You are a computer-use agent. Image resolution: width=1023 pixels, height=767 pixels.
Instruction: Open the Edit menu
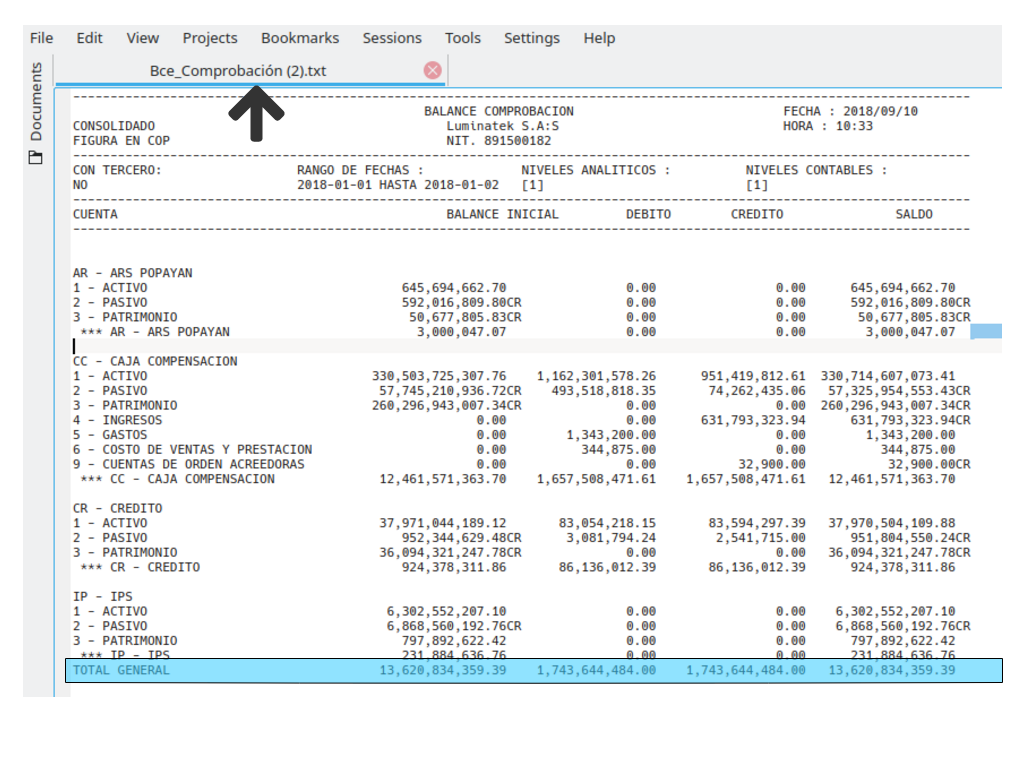click(90, 38)
